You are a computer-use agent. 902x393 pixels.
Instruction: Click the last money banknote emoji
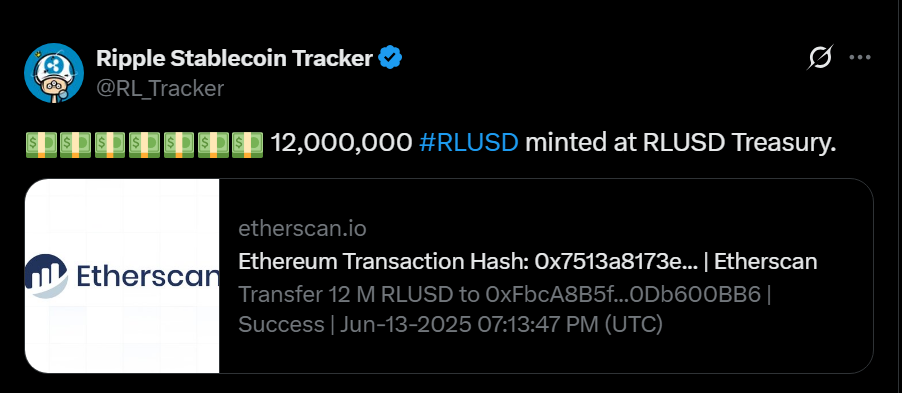click(x=247, y=144)
